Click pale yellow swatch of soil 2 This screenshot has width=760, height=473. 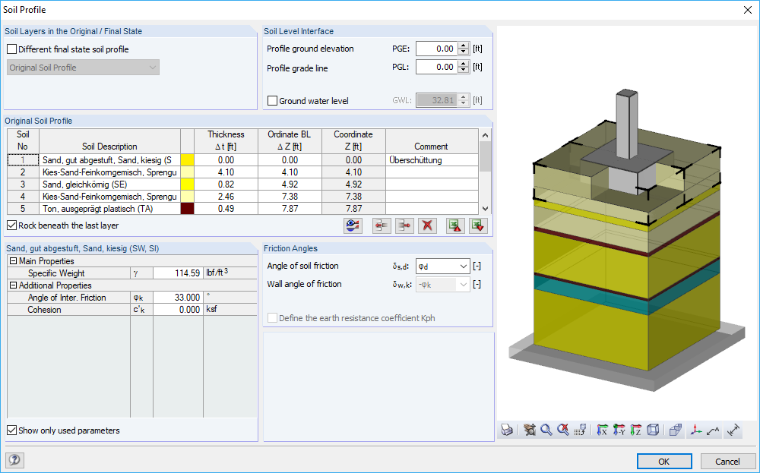coord(187,172)
